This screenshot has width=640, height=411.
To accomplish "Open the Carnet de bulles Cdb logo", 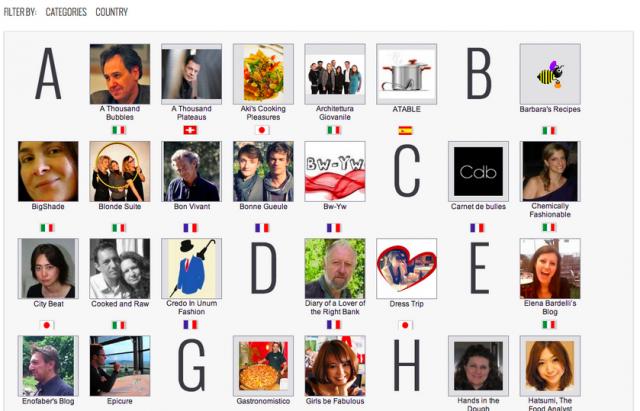I will 478,171.
